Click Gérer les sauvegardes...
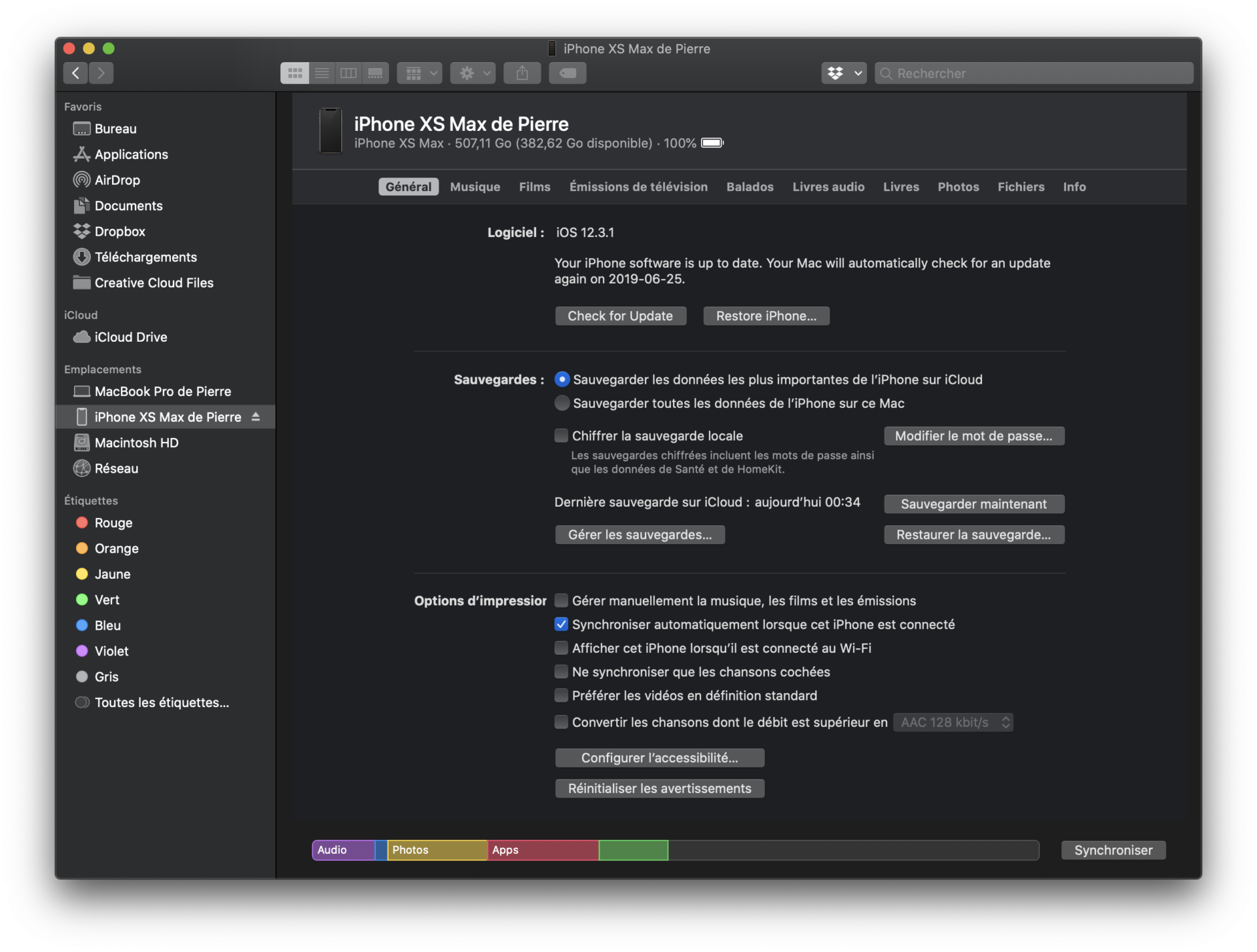This screenshot has height=952, width=1257. (x=640, y=535)
